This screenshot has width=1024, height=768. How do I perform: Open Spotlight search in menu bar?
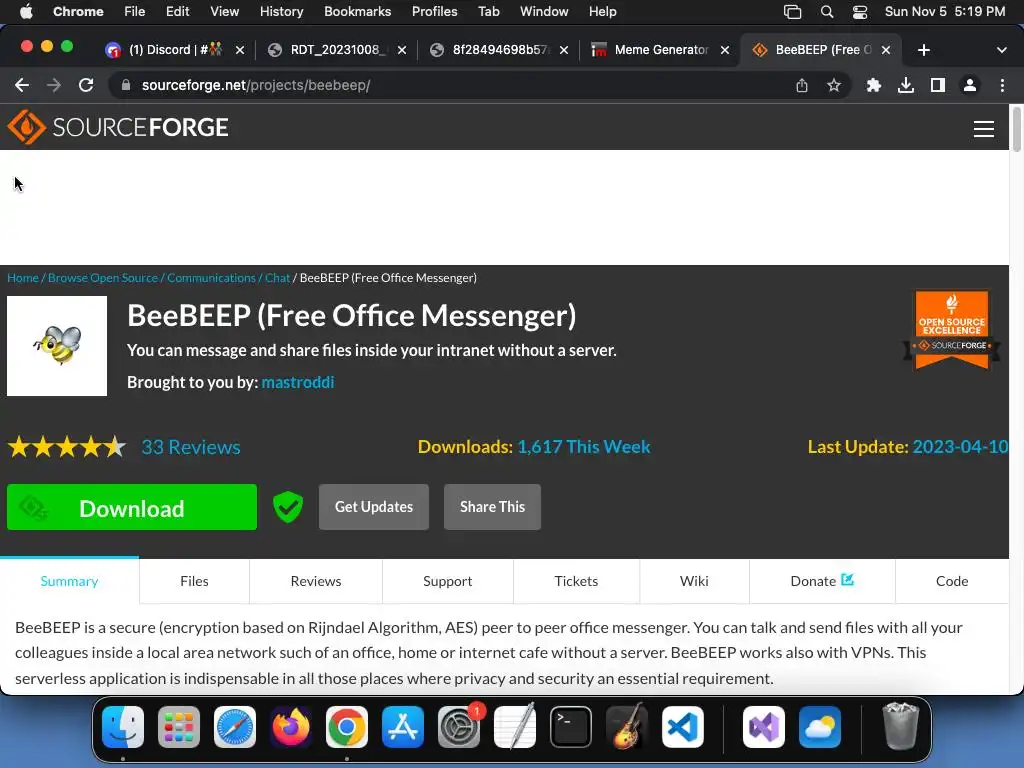[x=827, y=12]
